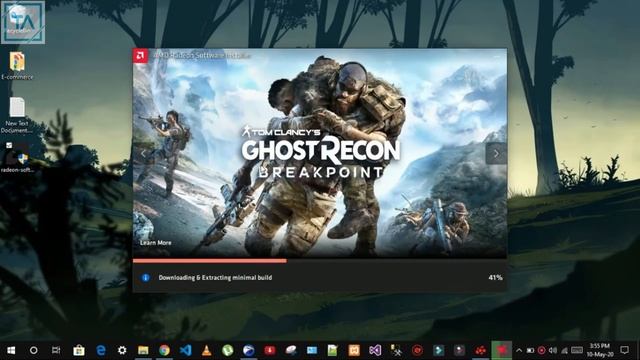The width and height of the screenshot is (640, 360).
Task: Click the 'Downloading & Extracting minimal build' text
Action: point(215,278)
